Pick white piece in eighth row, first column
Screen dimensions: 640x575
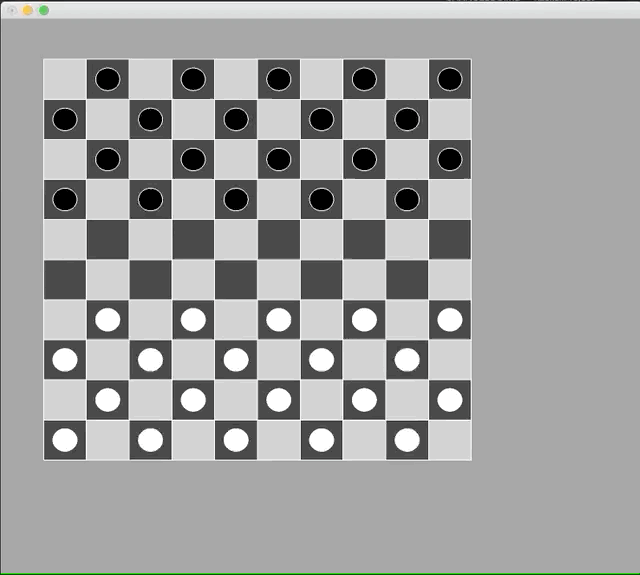pos(65,360)
